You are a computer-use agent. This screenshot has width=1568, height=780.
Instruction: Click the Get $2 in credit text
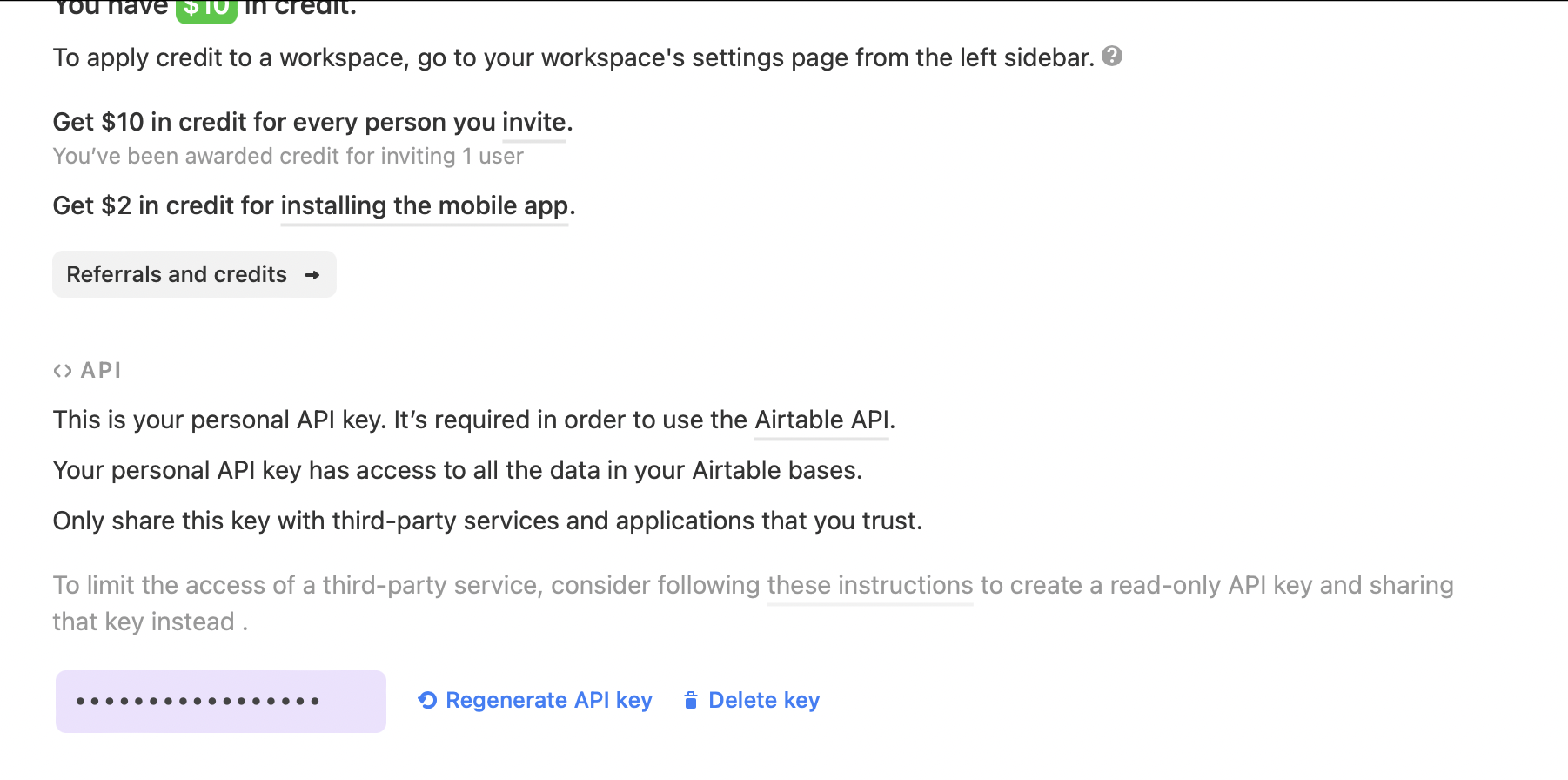click(x=164, y=206)
